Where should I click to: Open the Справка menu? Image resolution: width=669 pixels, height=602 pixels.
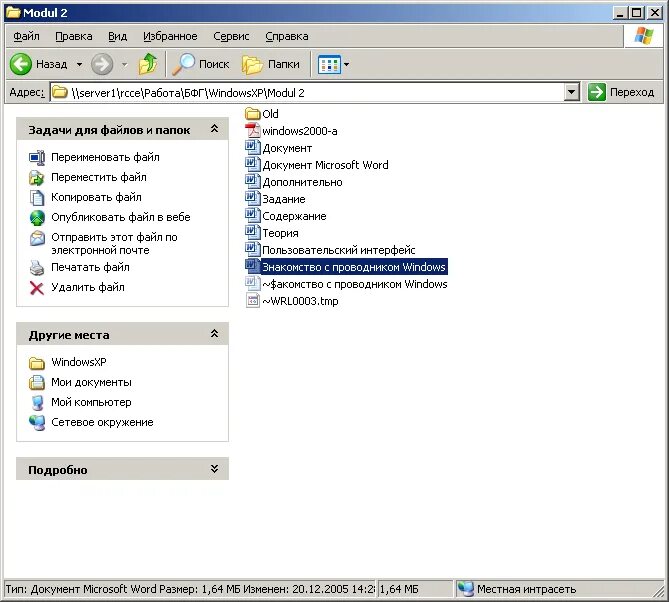click(x=287, y=36)
